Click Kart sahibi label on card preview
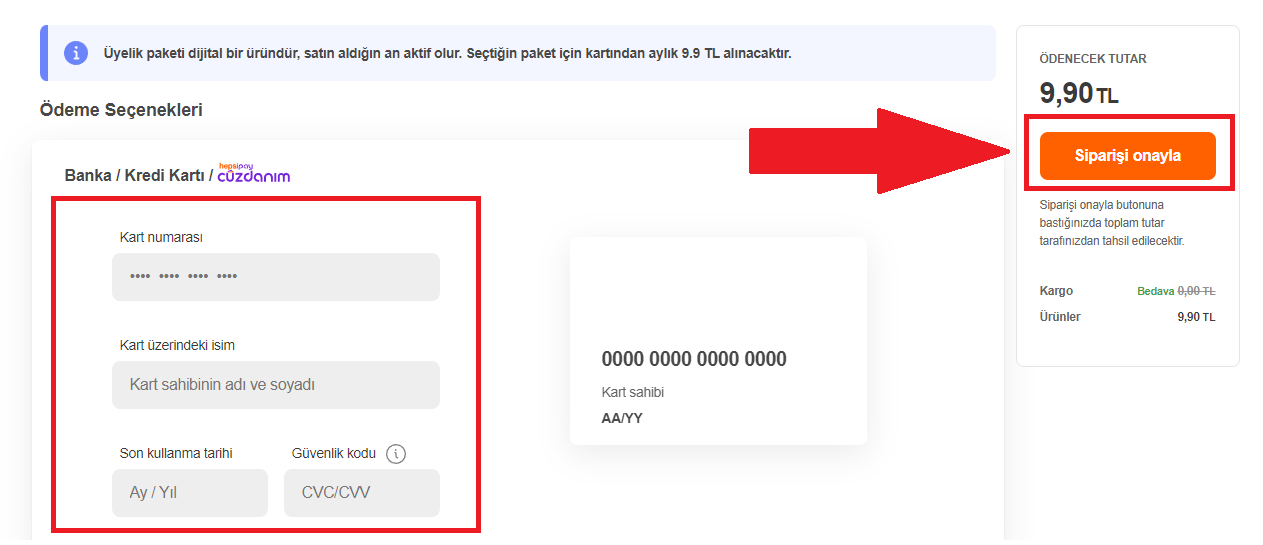Viewport: 1263px width, 545px height. [x=633, y=392]
